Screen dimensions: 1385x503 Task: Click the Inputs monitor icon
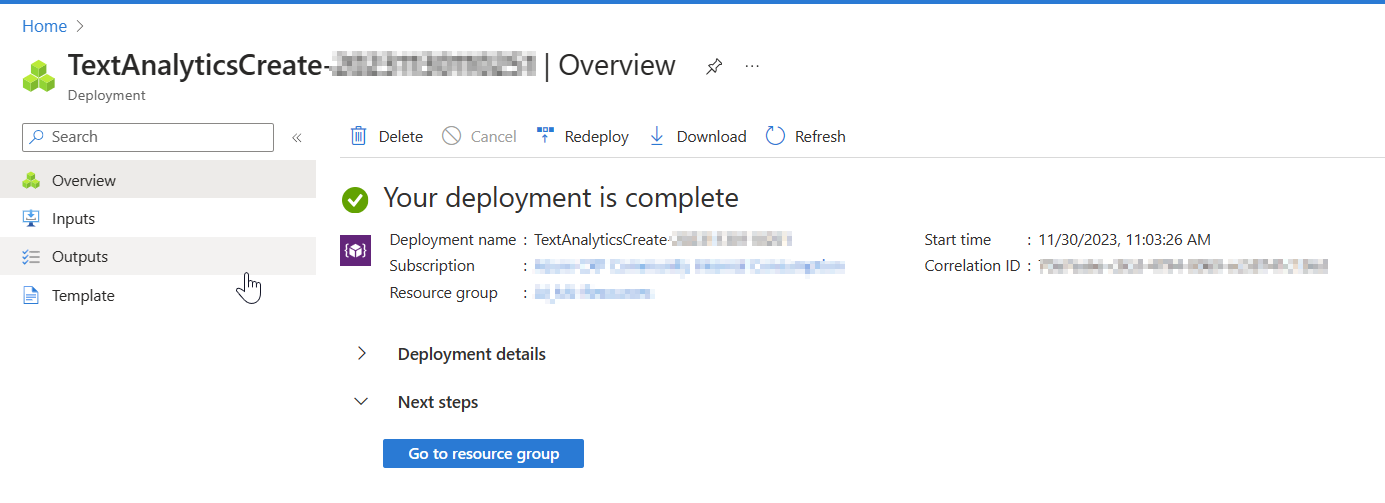coord(31,219)
